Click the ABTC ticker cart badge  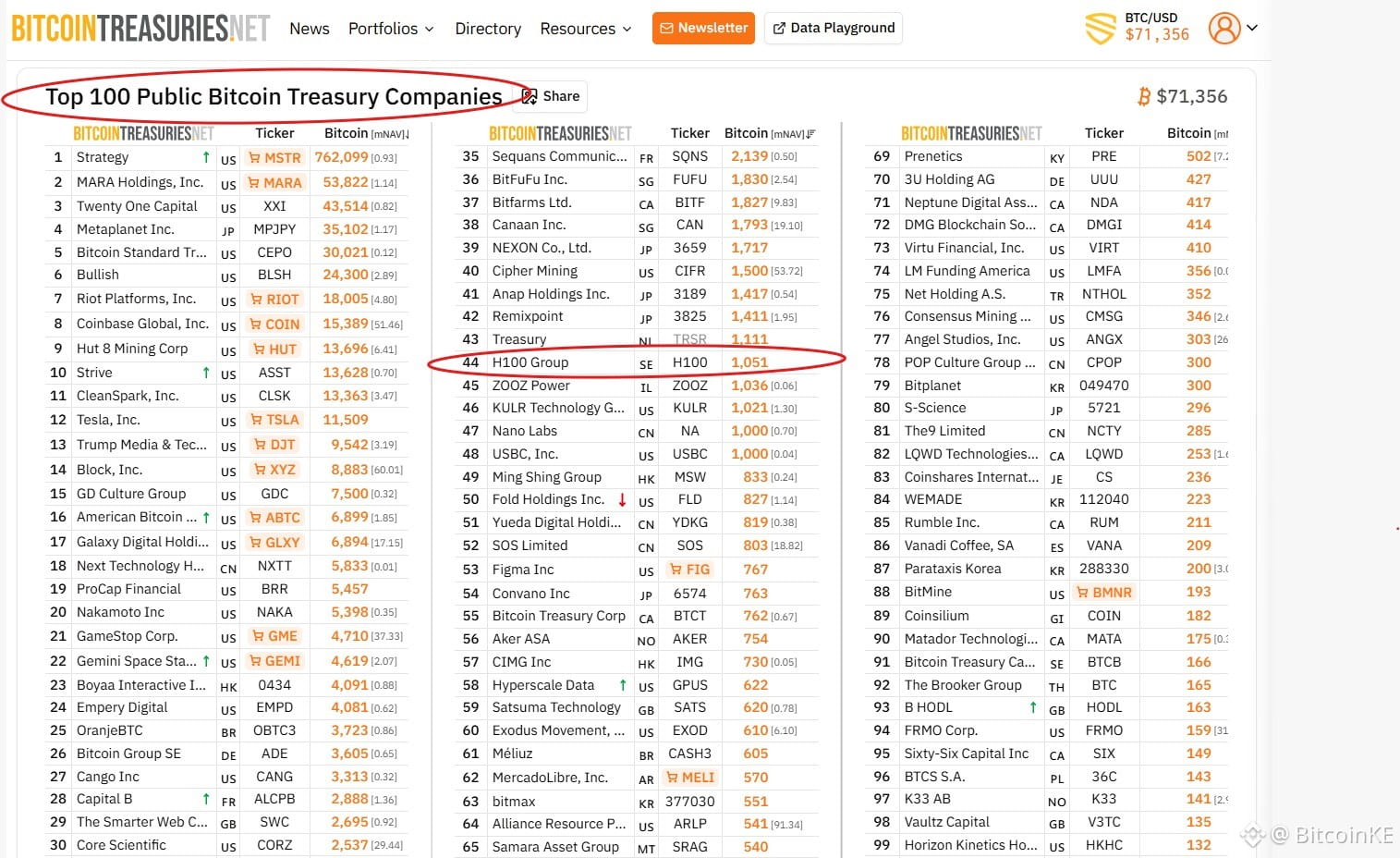pyautogui.click(x=274, y=518)
